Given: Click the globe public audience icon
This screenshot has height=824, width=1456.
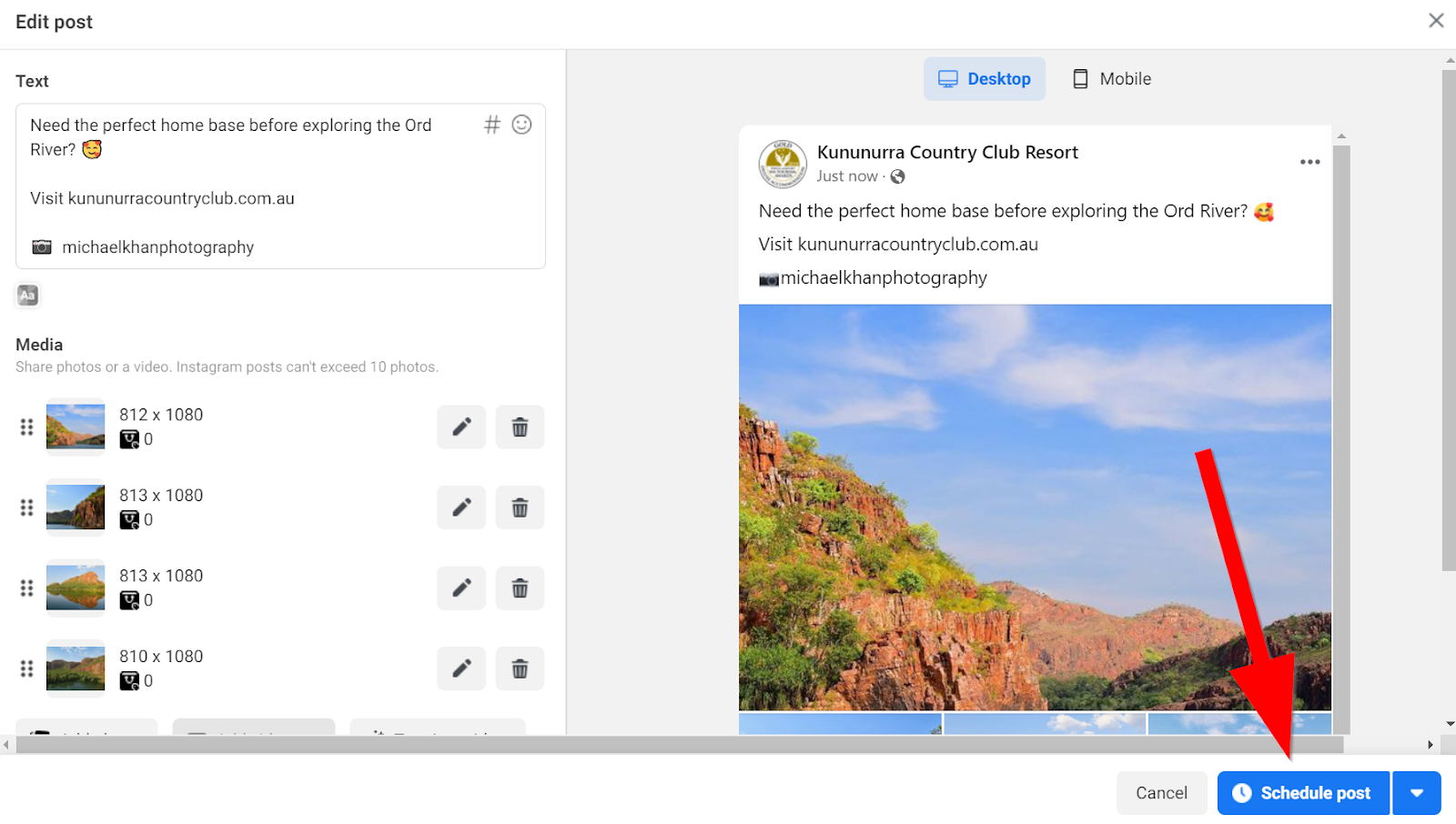Looking at the screenshot, I should pyautogui.click(x=897, y=176).
